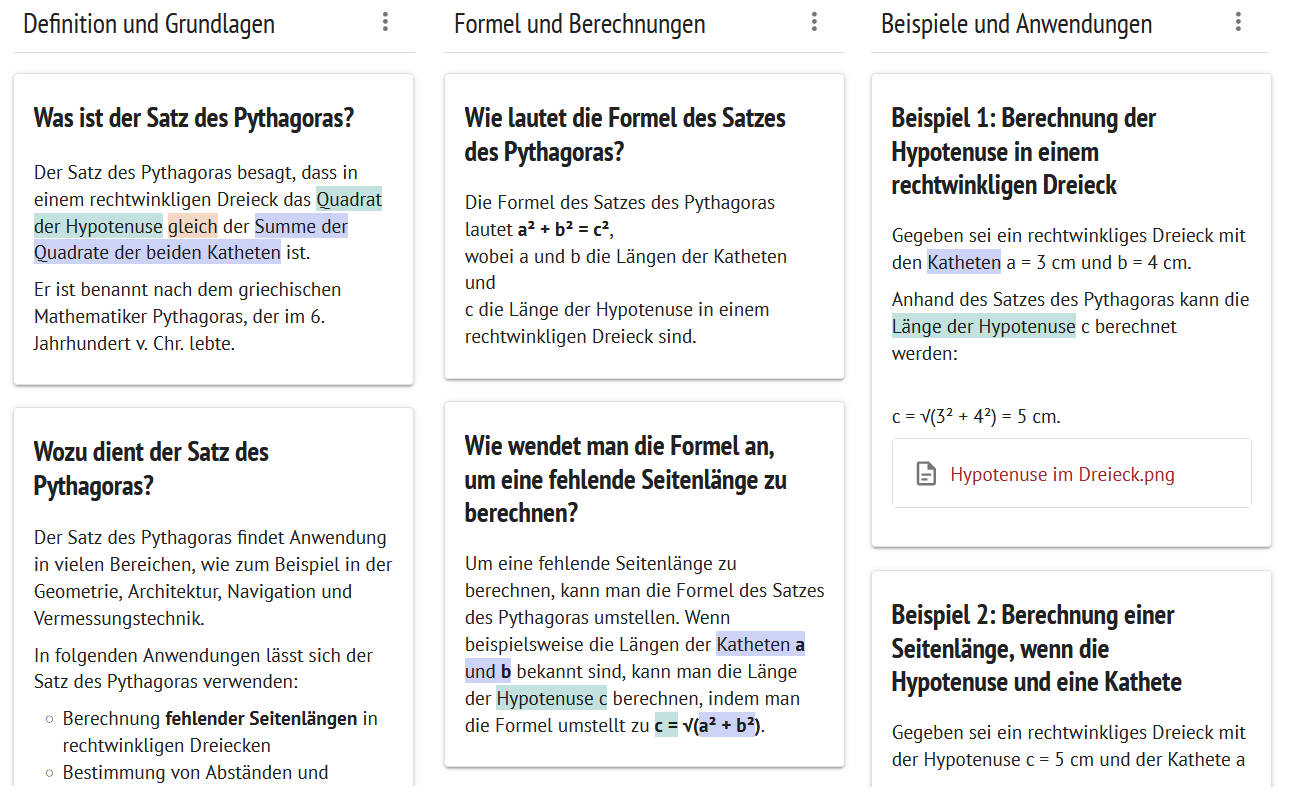Screen dimensions: 1291x795
Task: Select the Definition und Grundlagen column title
Action: coord(149,24)
